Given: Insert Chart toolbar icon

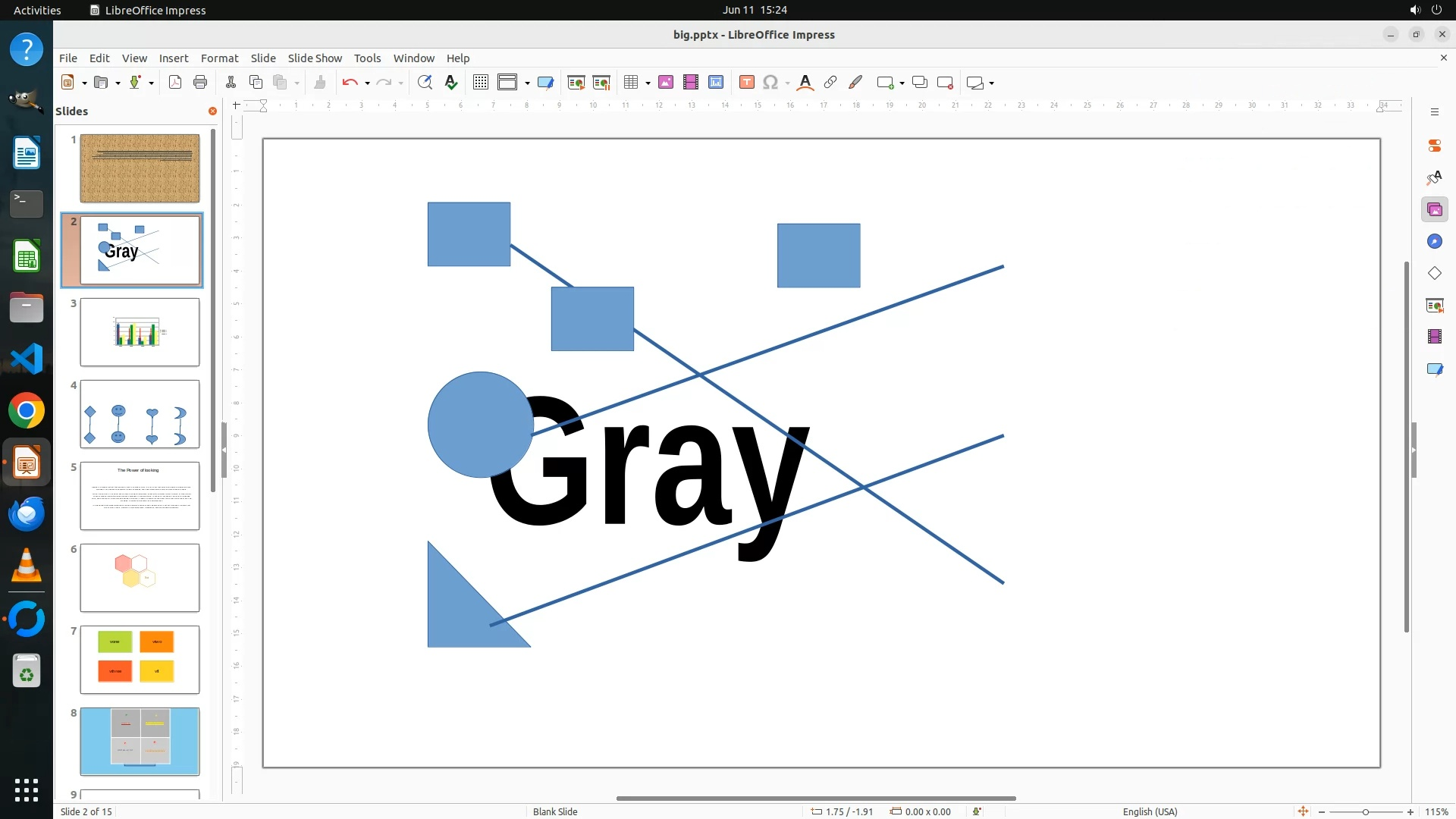Looking at the screenshot, I should point(716,83).
